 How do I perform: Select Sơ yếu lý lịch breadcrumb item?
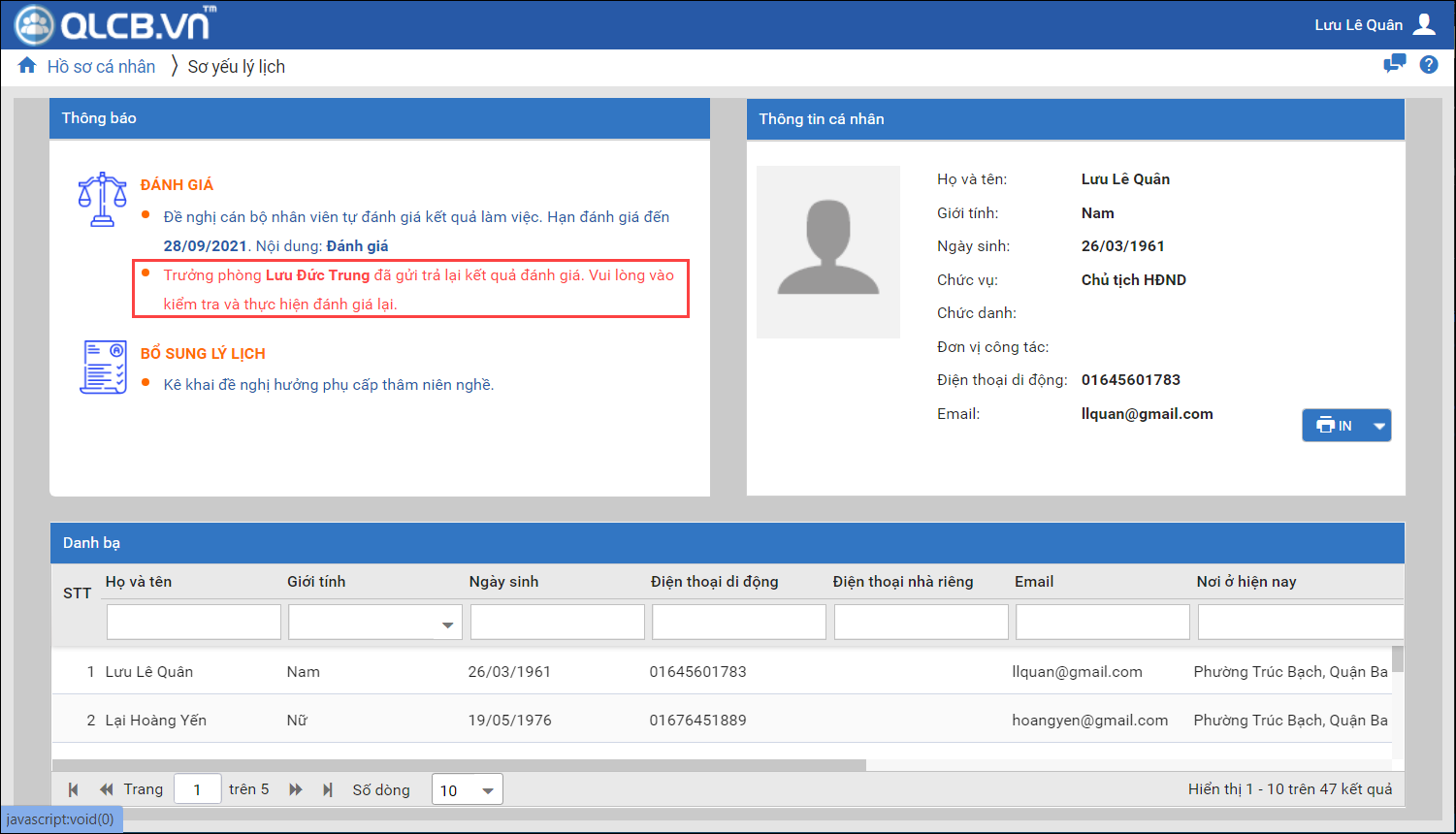coord(236,67)
